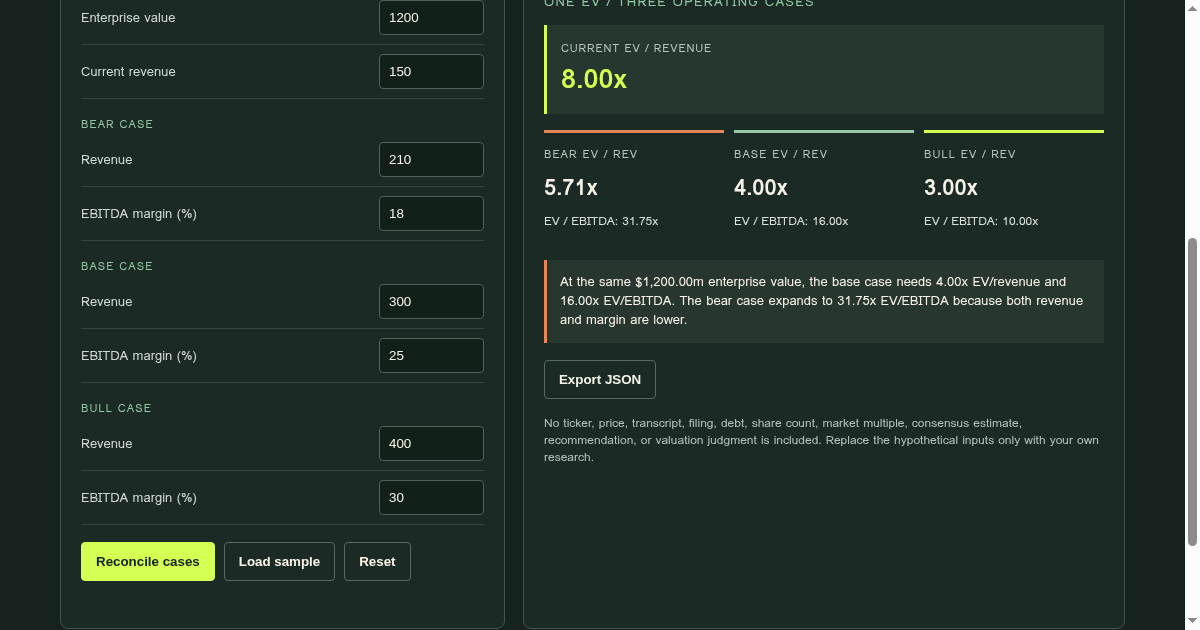Edit the Bull case EBITDA margin field
Screen dimensions: 1200x630
point(431,498)
